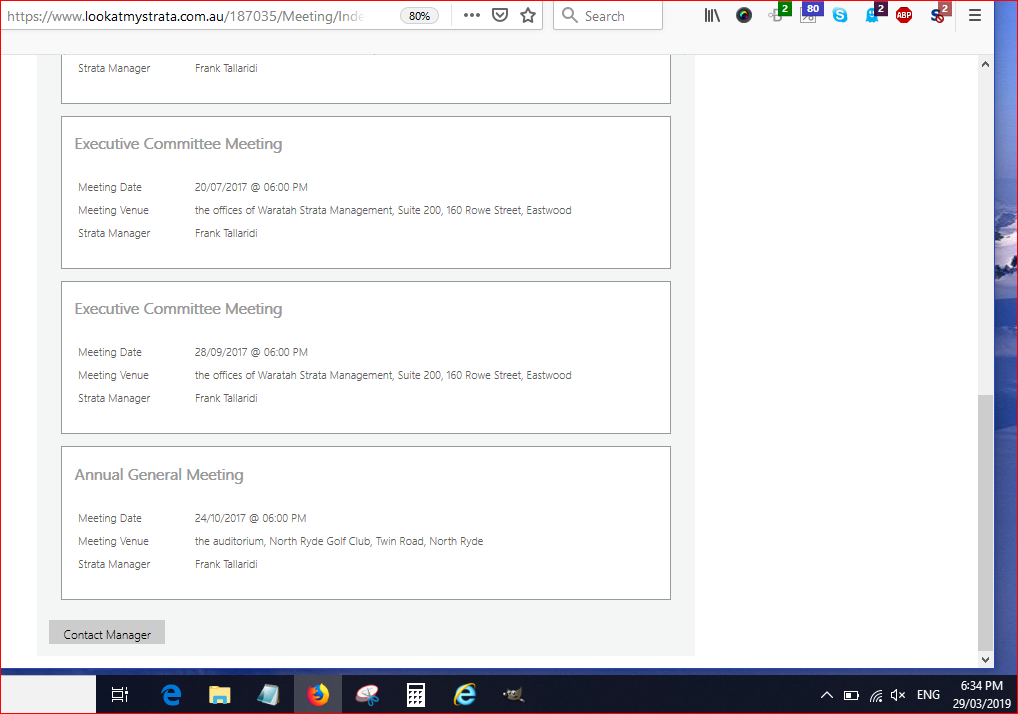This screenshot has height=714, width=1018.
Task: Click the color picker lens extension icon
Action: pyautogui.click(x=744, y=15)
